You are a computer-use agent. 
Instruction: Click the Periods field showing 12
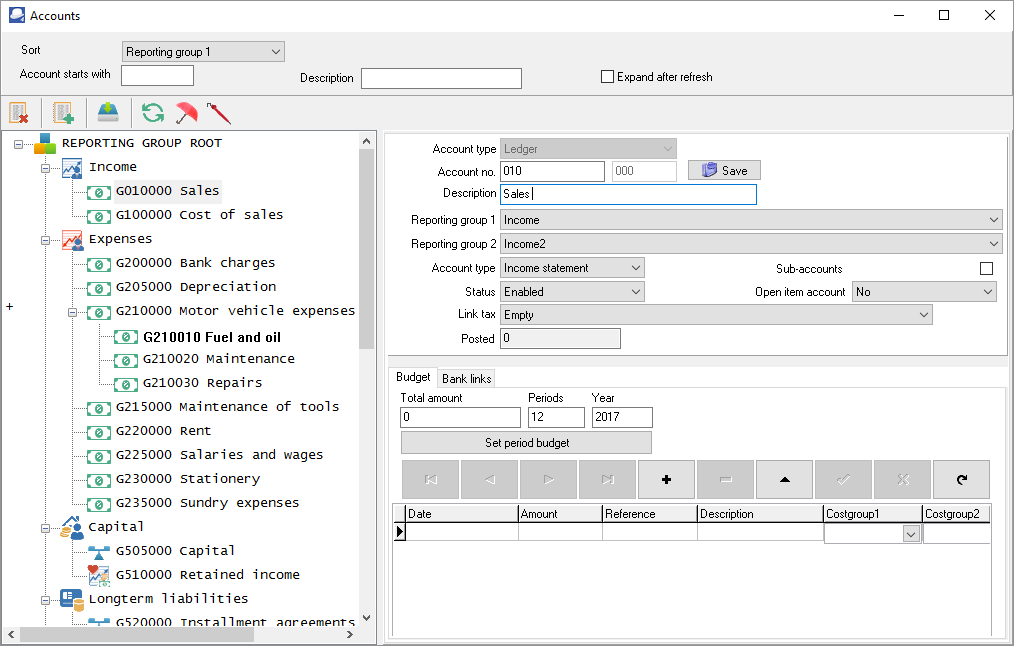[556, 417]
